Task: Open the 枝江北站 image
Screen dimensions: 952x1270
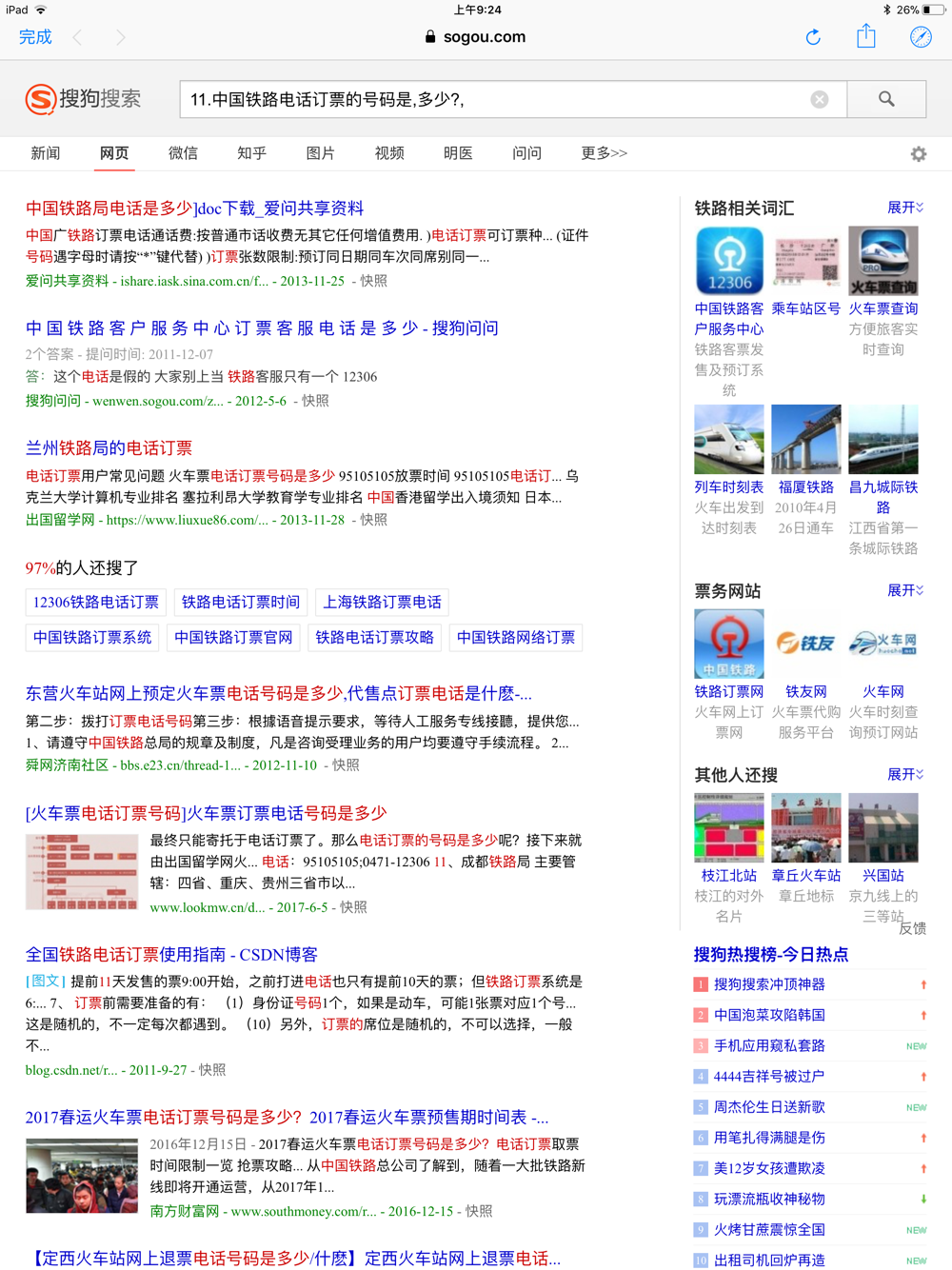Action: coord(729,828)
